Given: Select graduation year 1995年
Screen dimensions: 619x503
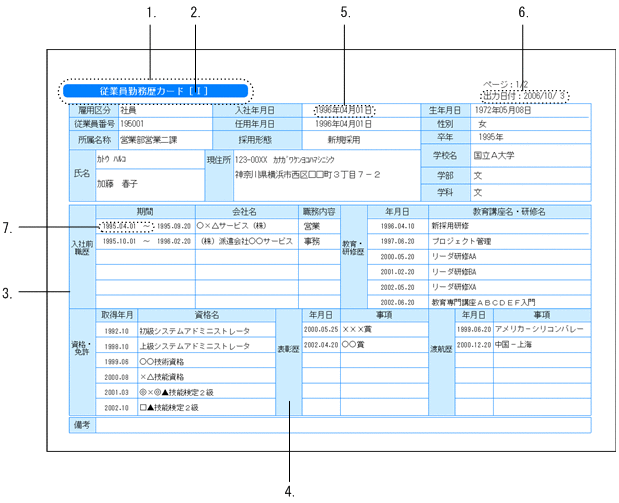Looking at the screenshot, I should (x=490, y=137).
